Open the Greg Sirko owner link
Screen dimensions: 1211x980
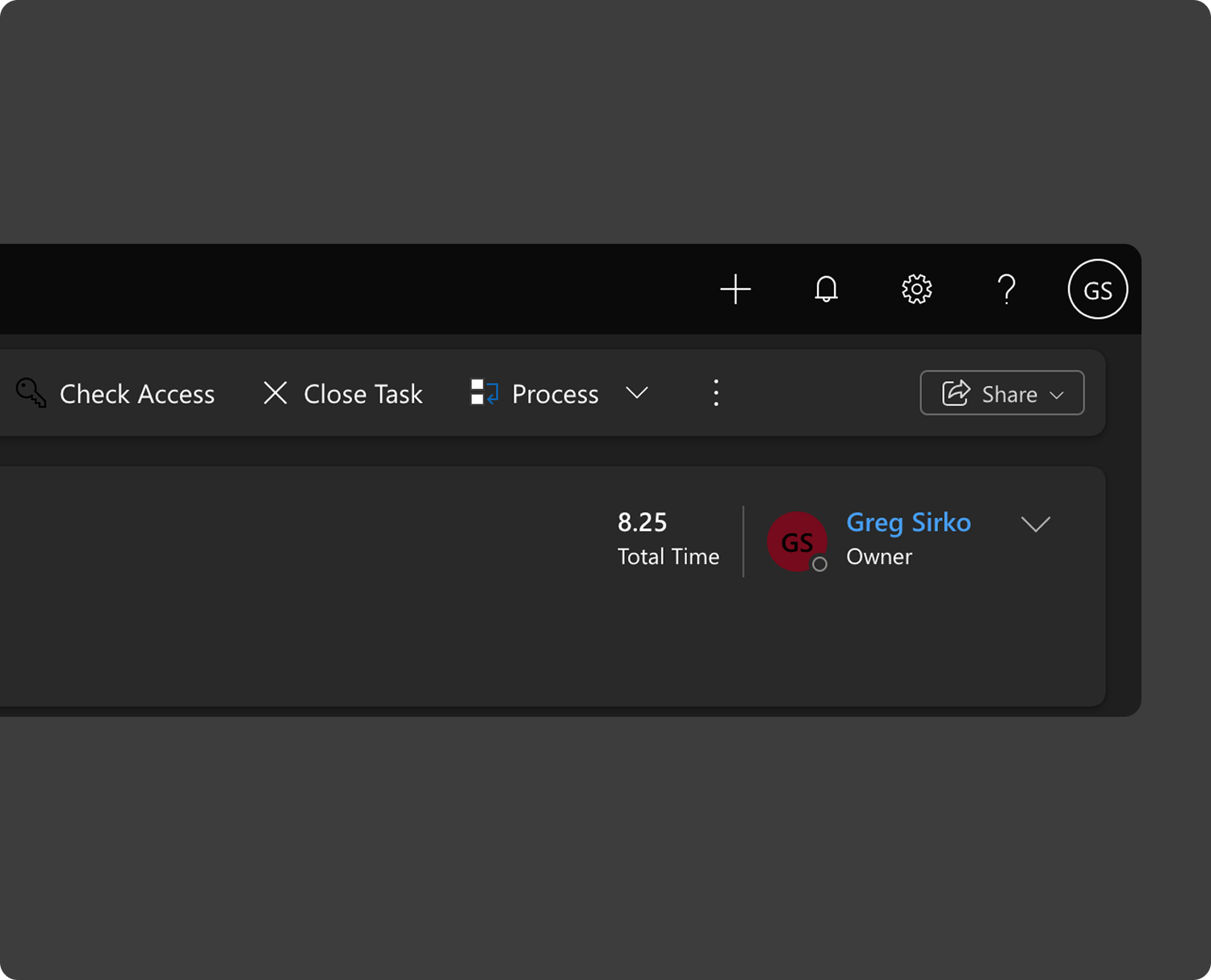pyautogui.click(x=908, y=522)
